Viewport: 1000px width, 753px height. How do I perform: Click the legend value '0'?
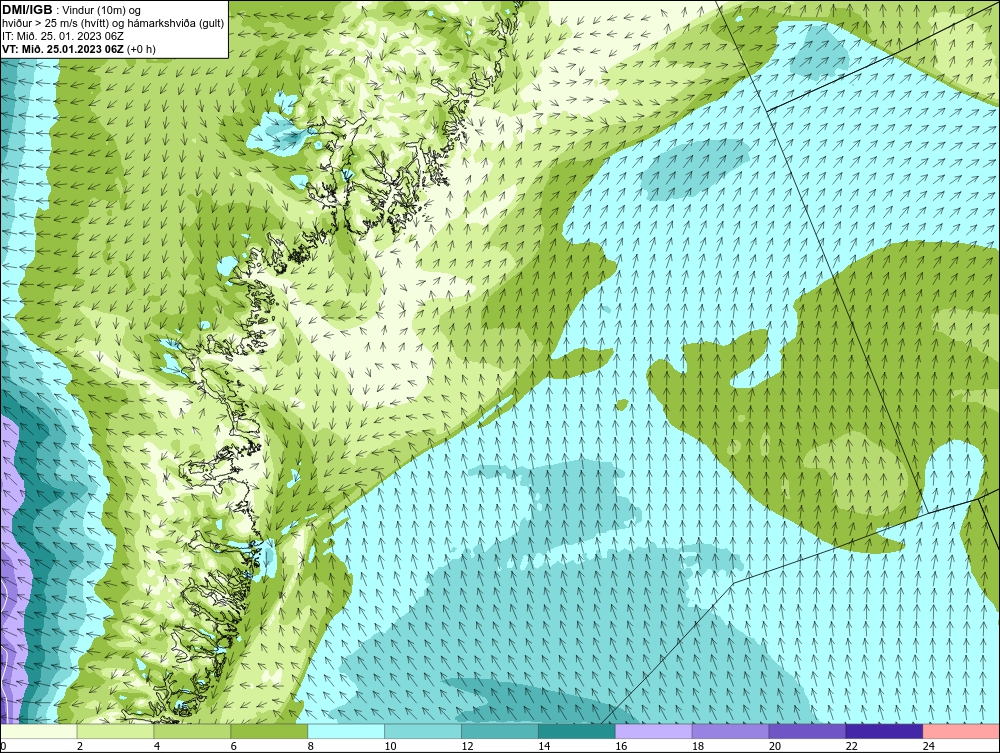point(3,746)
